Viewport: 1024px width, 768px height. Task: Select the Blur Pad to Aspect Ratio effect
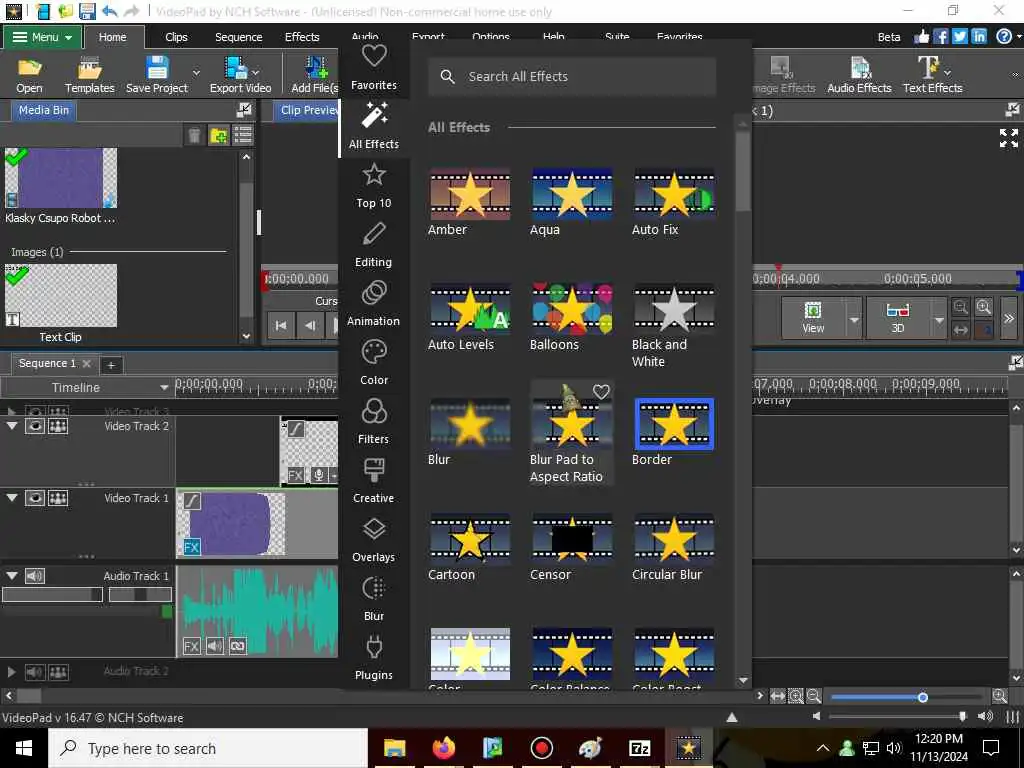pyautogui.click(x=572, y=426)
